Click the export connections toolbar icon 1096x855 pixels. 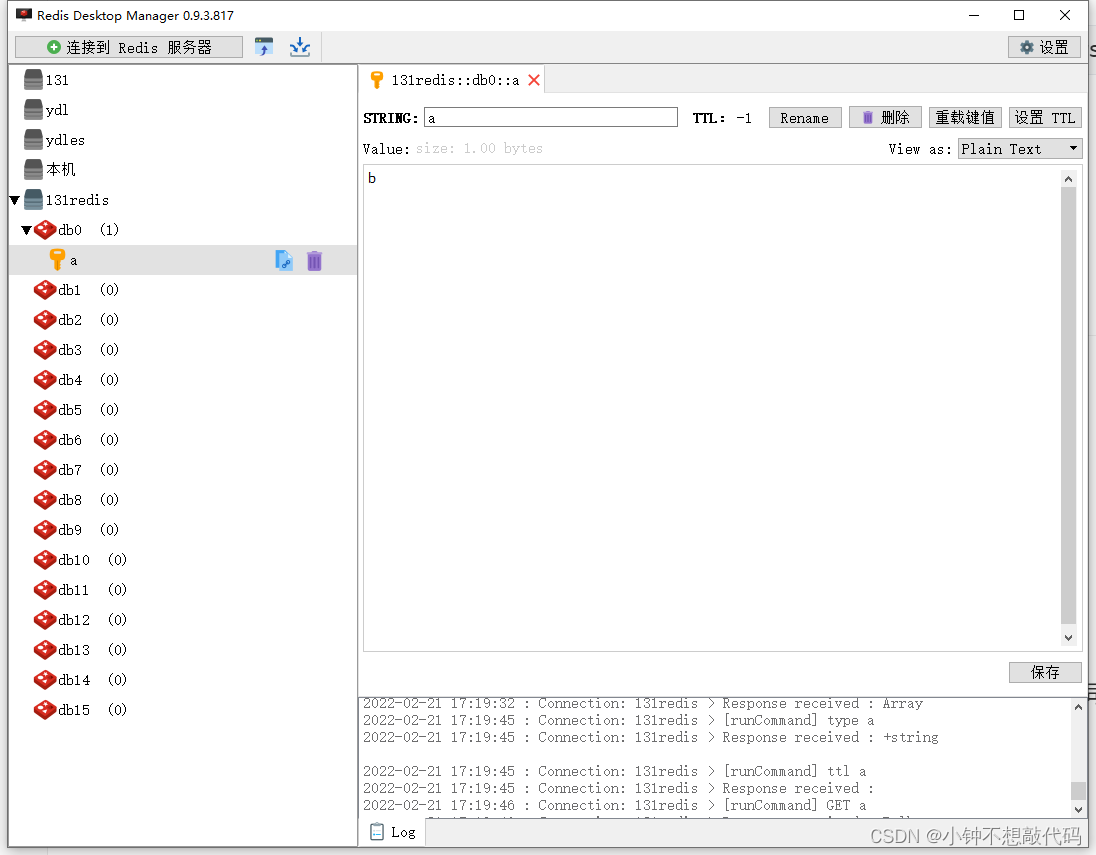tap(300, 47)
